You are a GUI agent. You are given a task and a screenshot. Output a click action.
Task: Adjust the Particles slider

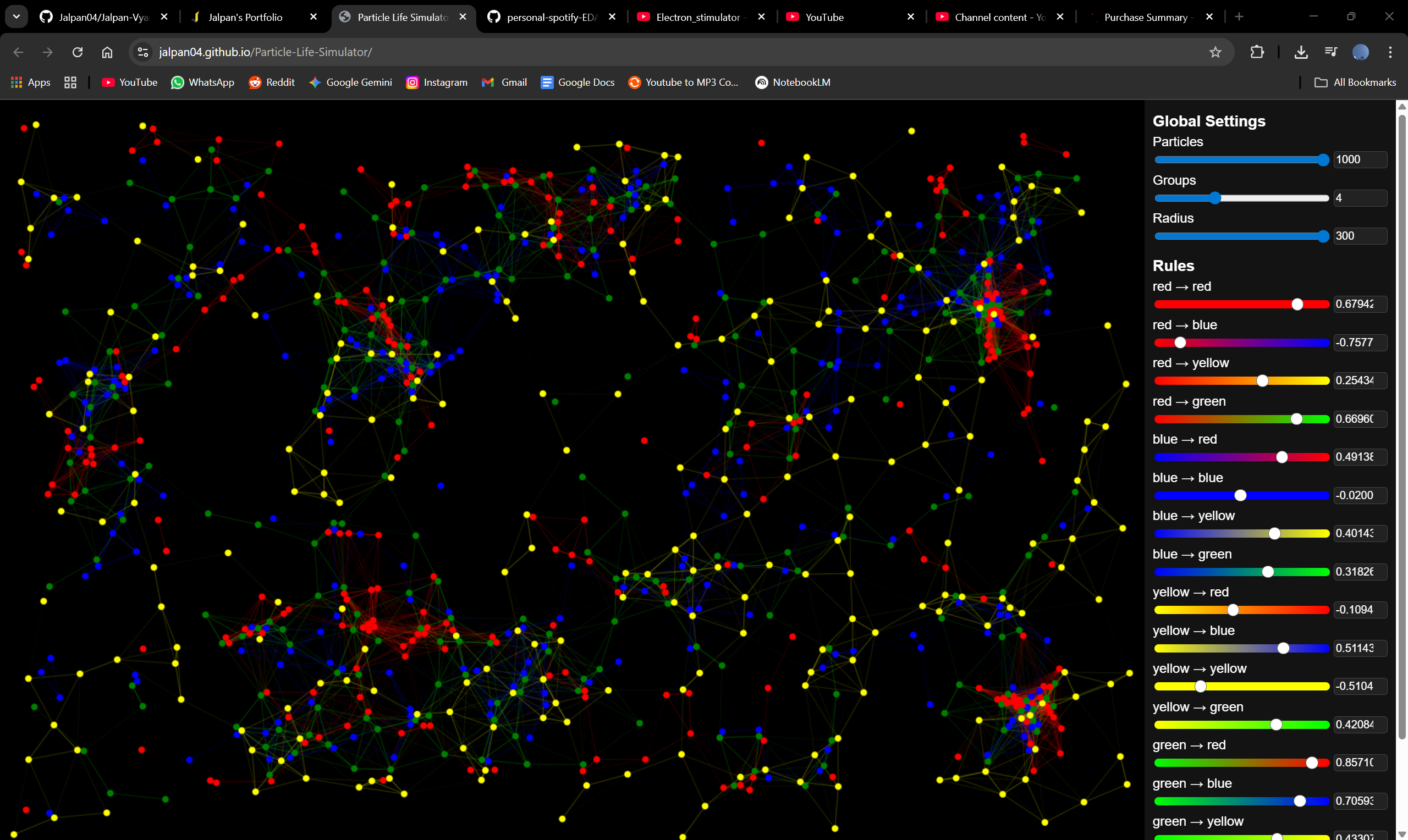tap(1241, 160)
